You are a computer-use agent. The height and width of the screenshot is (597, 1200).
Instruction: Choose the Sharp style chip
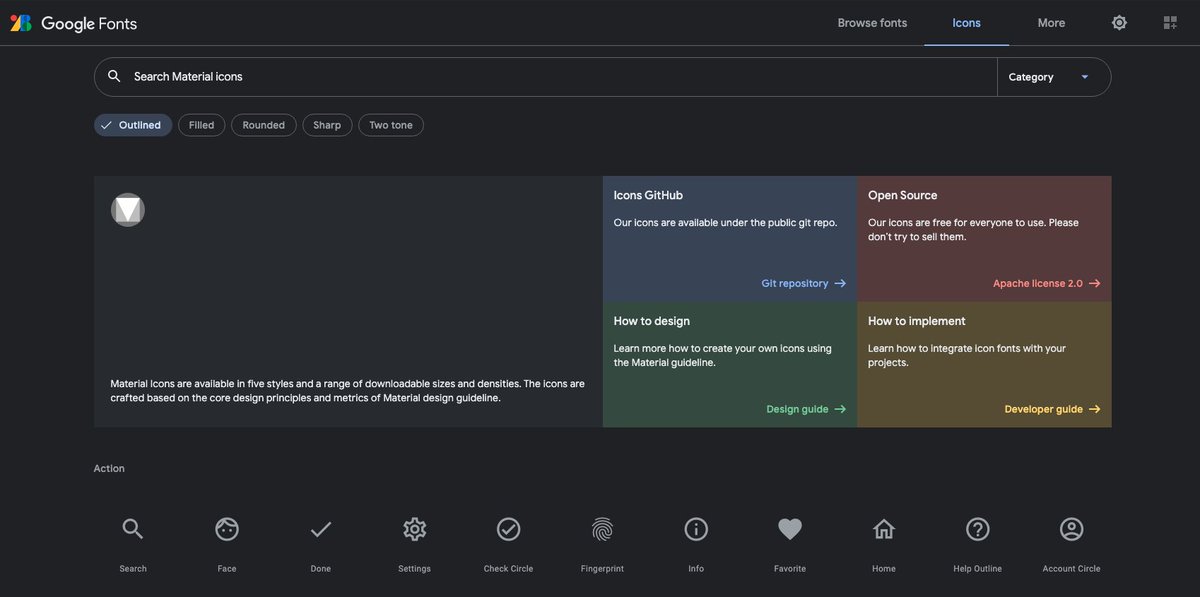coord(327,125)
